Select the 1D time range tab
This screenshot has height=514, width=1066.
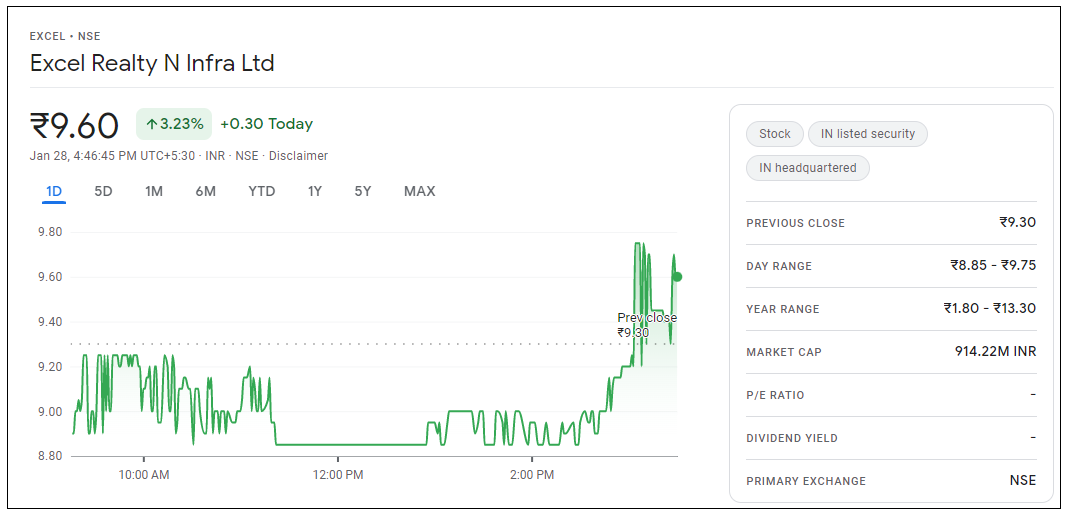pos(54,191)
